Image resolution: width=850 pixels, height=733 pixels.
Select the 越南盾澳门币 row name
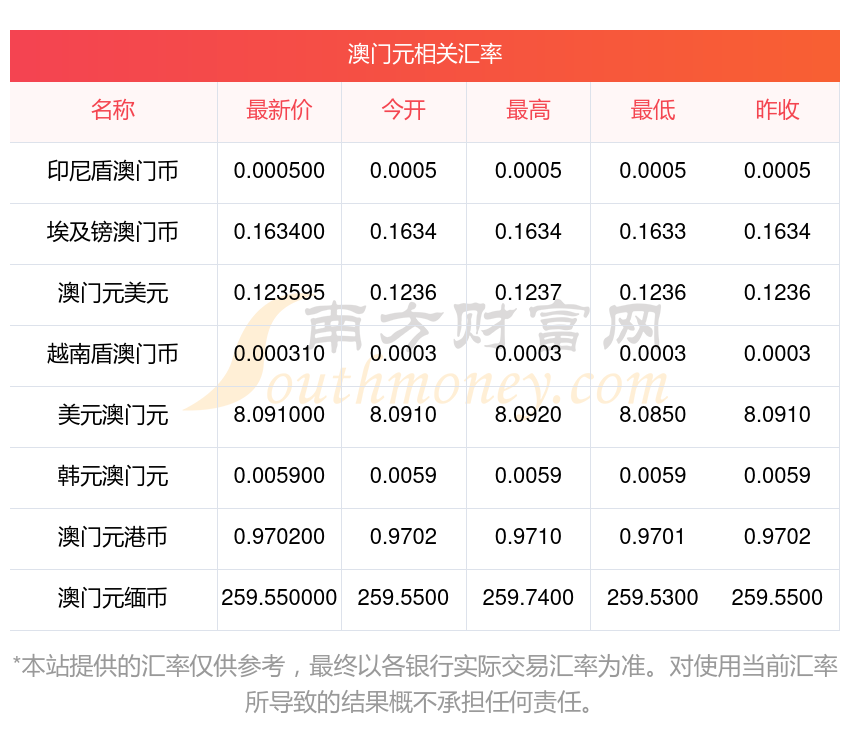[113, 354]
